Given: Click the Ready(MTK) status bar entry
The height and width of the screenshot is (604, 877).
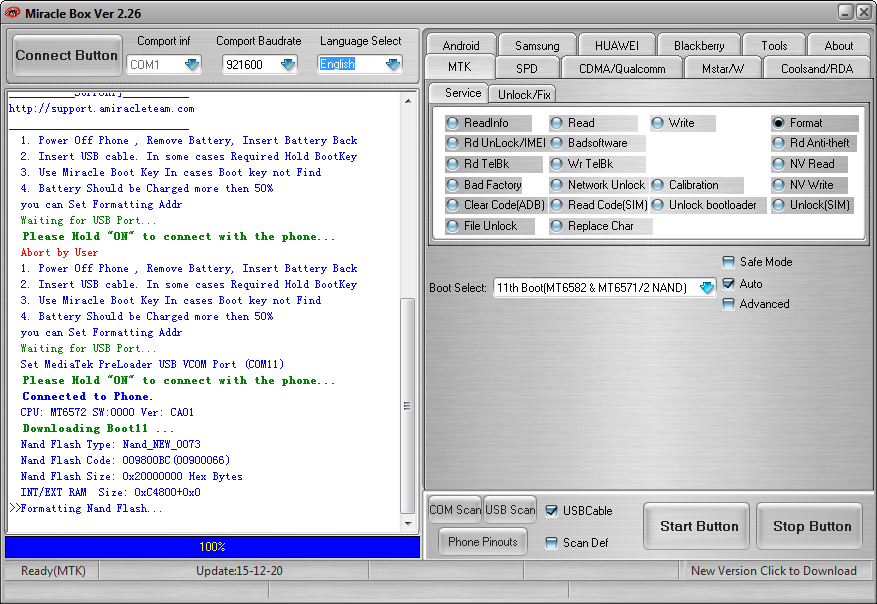Looking at the screenshot, I should coord(53,570).
